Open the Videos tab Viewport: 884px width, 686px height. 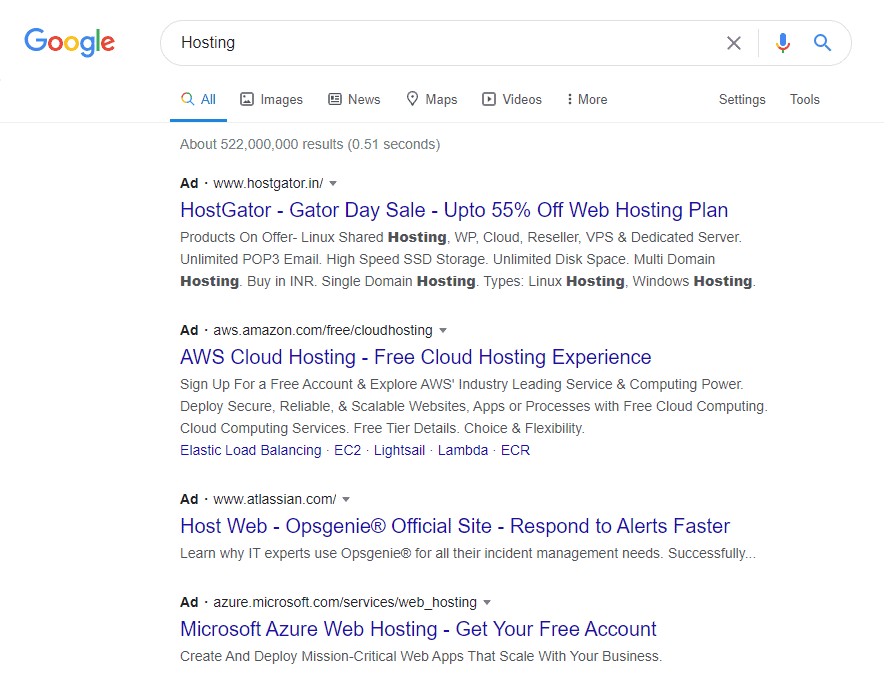[x=511, y=100]
